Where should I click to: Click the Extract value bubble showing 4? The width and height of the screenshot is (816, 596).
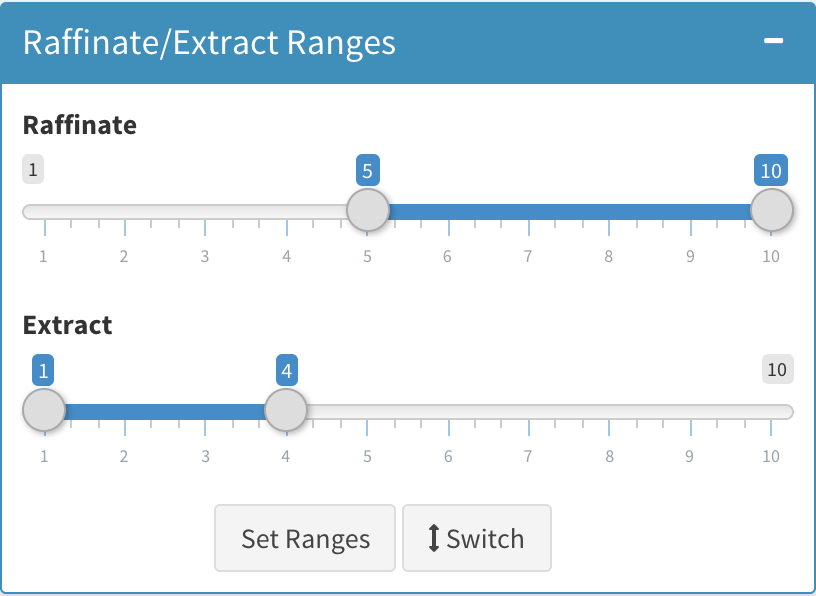tap(287, 371)
